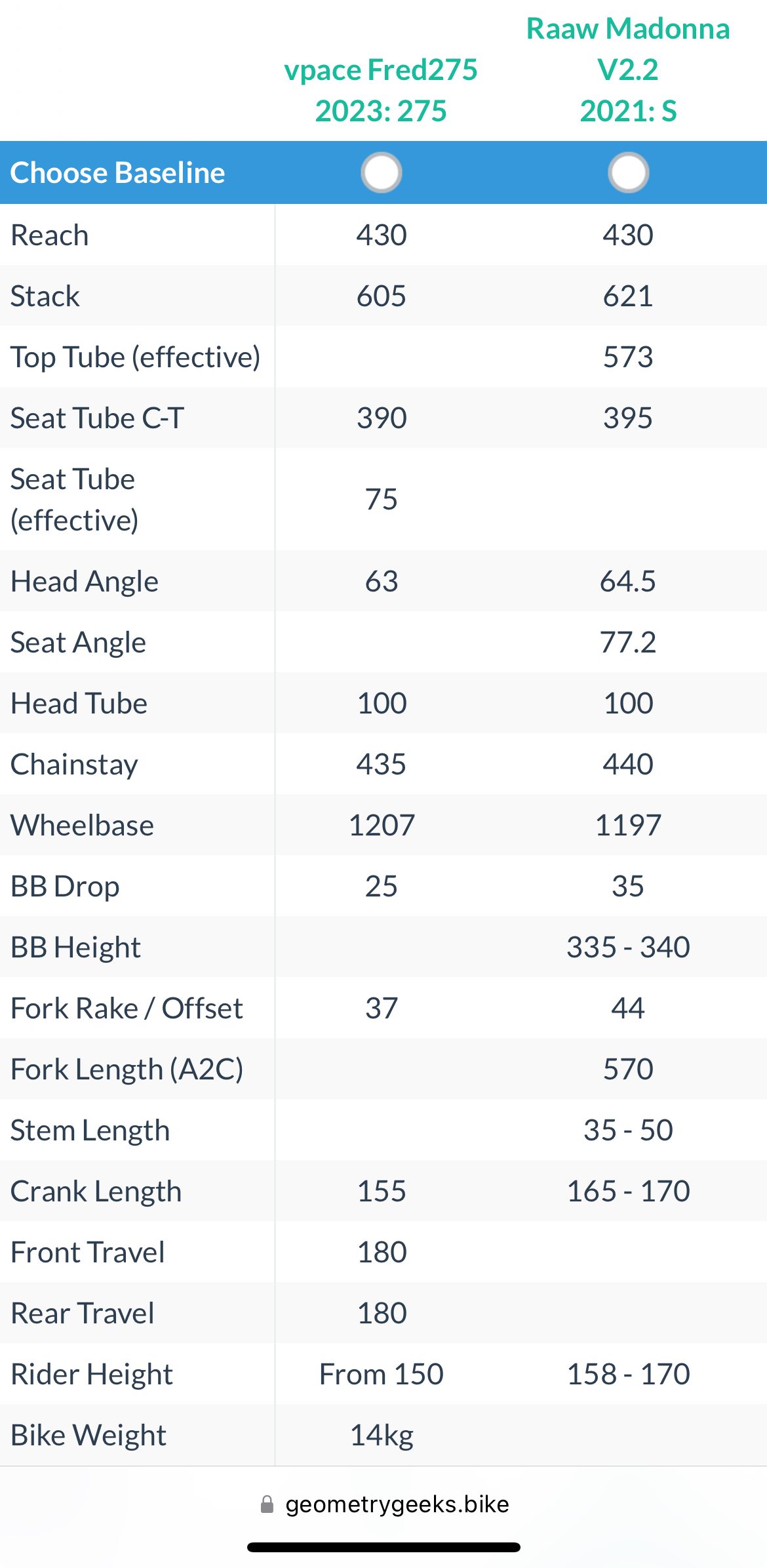Select Raaw Madonna V2.2 as baseline

(628, 172)
